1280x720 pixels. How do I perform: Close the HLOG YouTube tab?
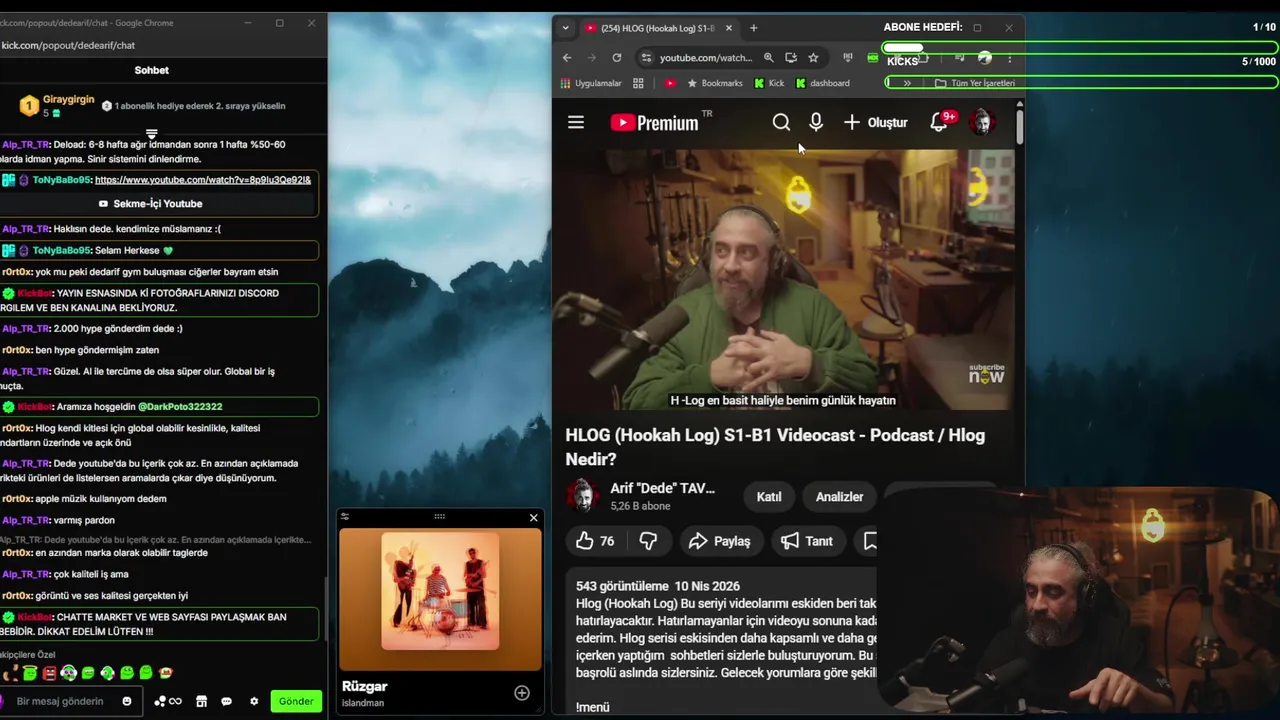click(x=729, y=28)
